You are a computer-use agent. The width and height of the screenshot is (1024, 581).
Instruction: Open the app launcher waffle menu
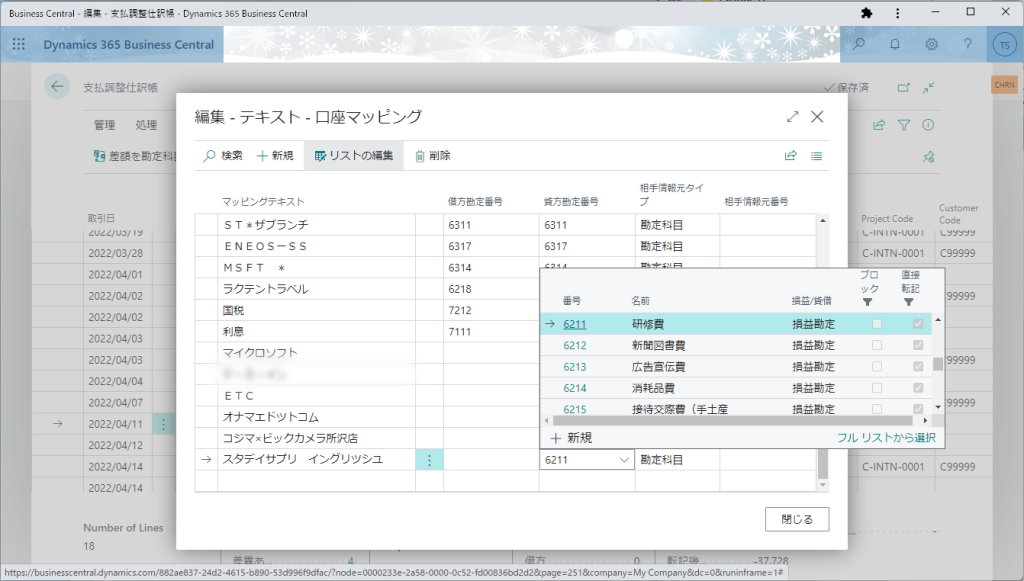tap(18, 44)
